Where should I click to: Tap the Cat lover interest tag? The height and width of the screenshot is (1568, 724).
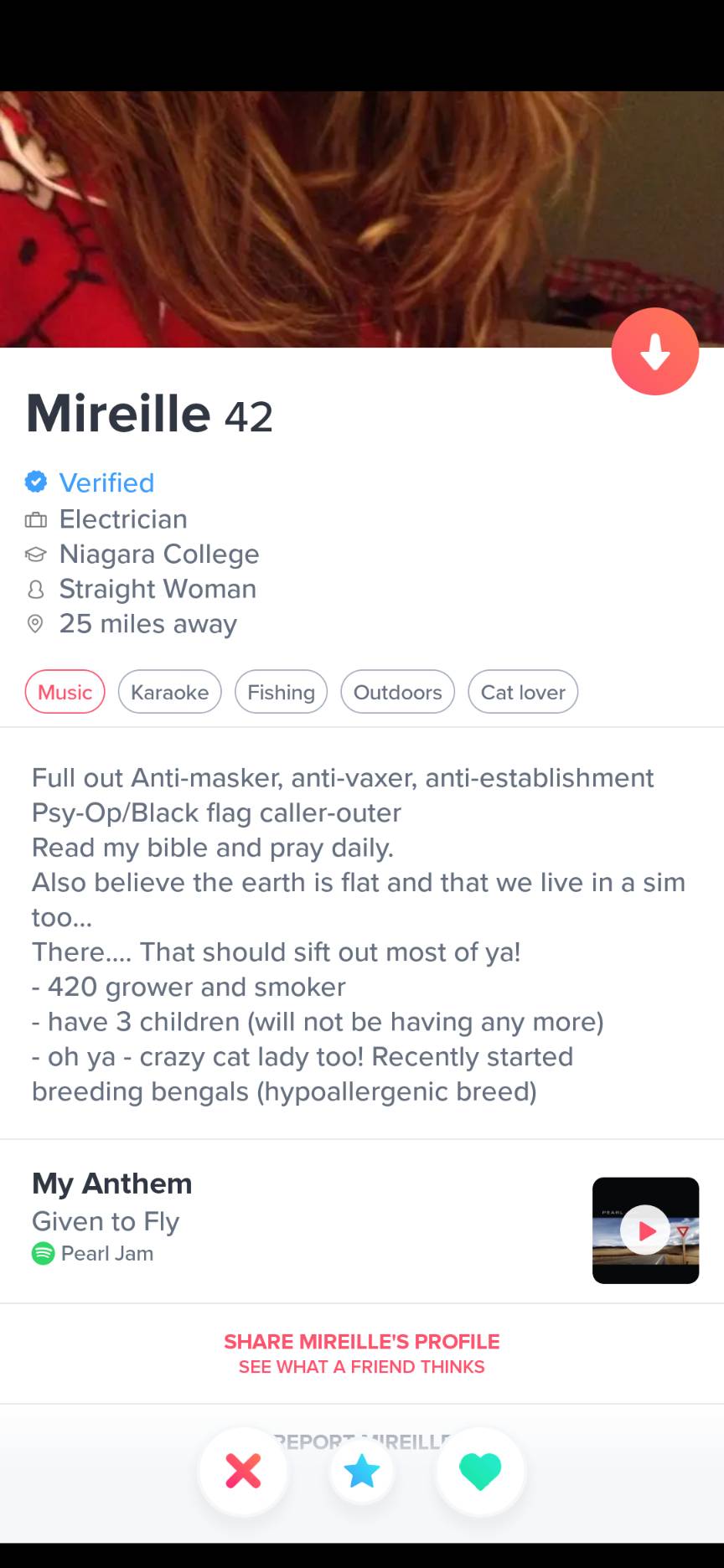click(523, 692)
